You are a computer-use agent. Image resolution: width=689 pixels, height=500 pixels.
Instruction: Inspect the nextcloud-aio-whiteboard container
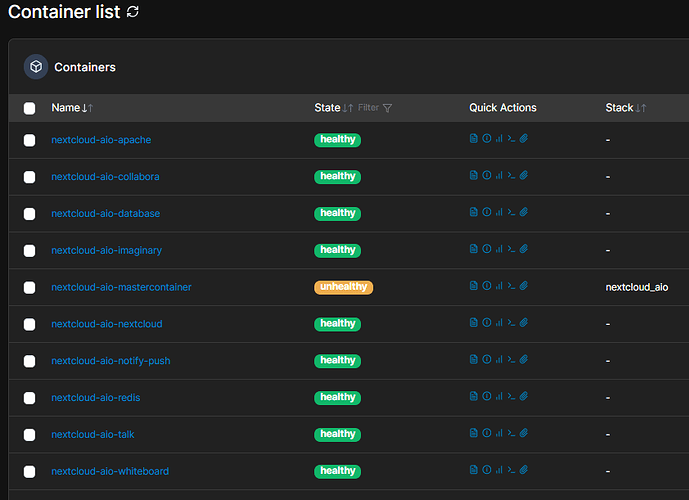pos(486,471)
